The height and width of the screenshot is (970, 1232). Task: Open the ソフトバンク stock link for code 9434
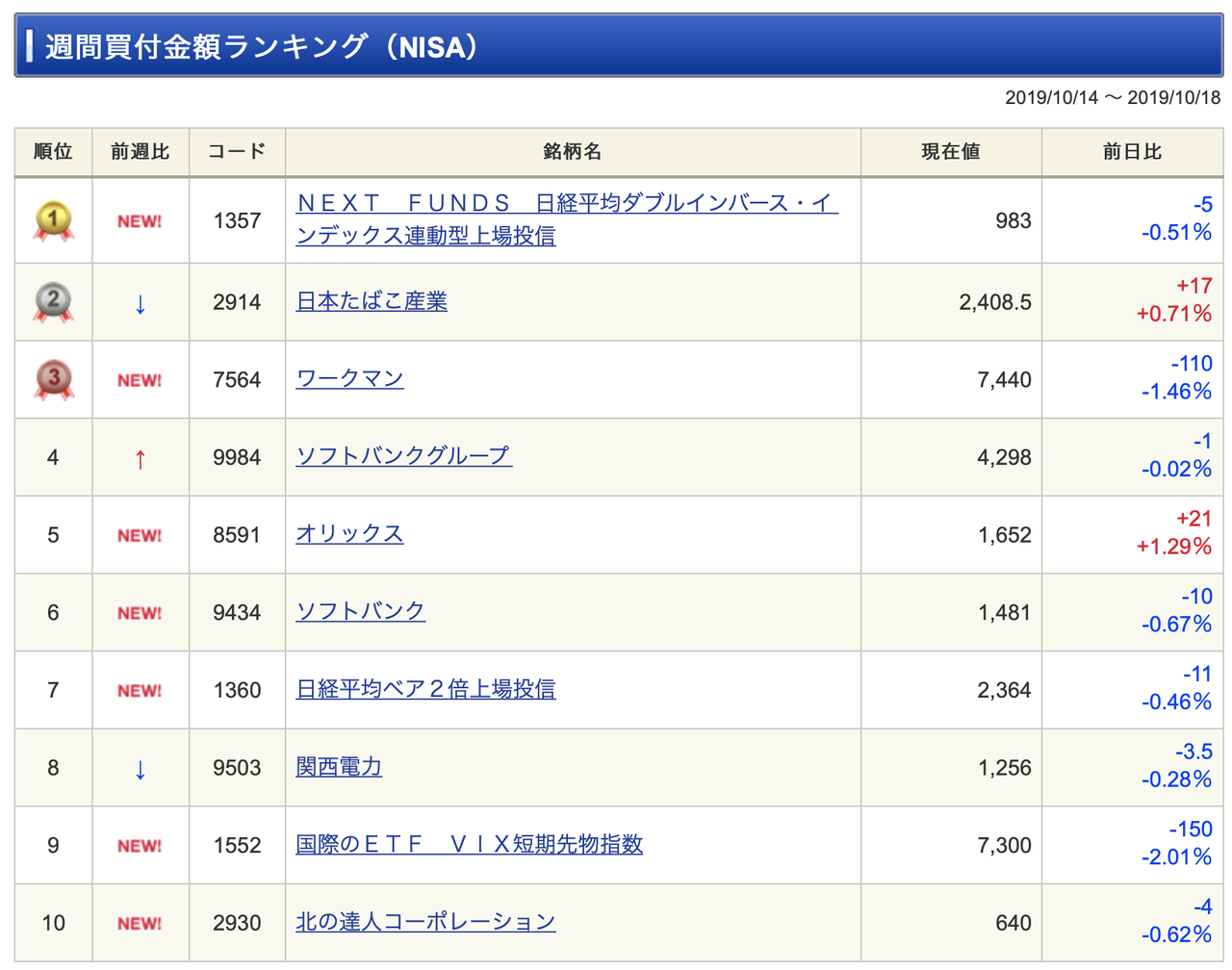pos(360,611)
